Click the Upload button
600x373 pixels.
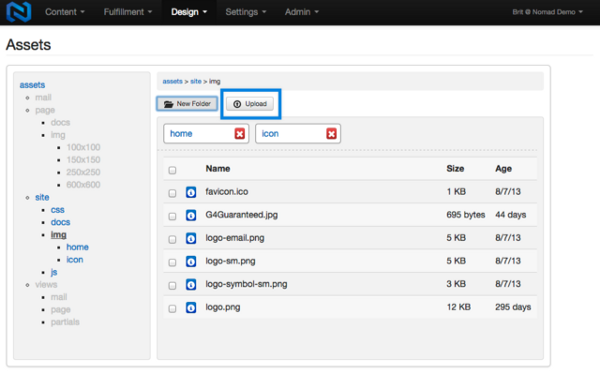click(250, 104)
